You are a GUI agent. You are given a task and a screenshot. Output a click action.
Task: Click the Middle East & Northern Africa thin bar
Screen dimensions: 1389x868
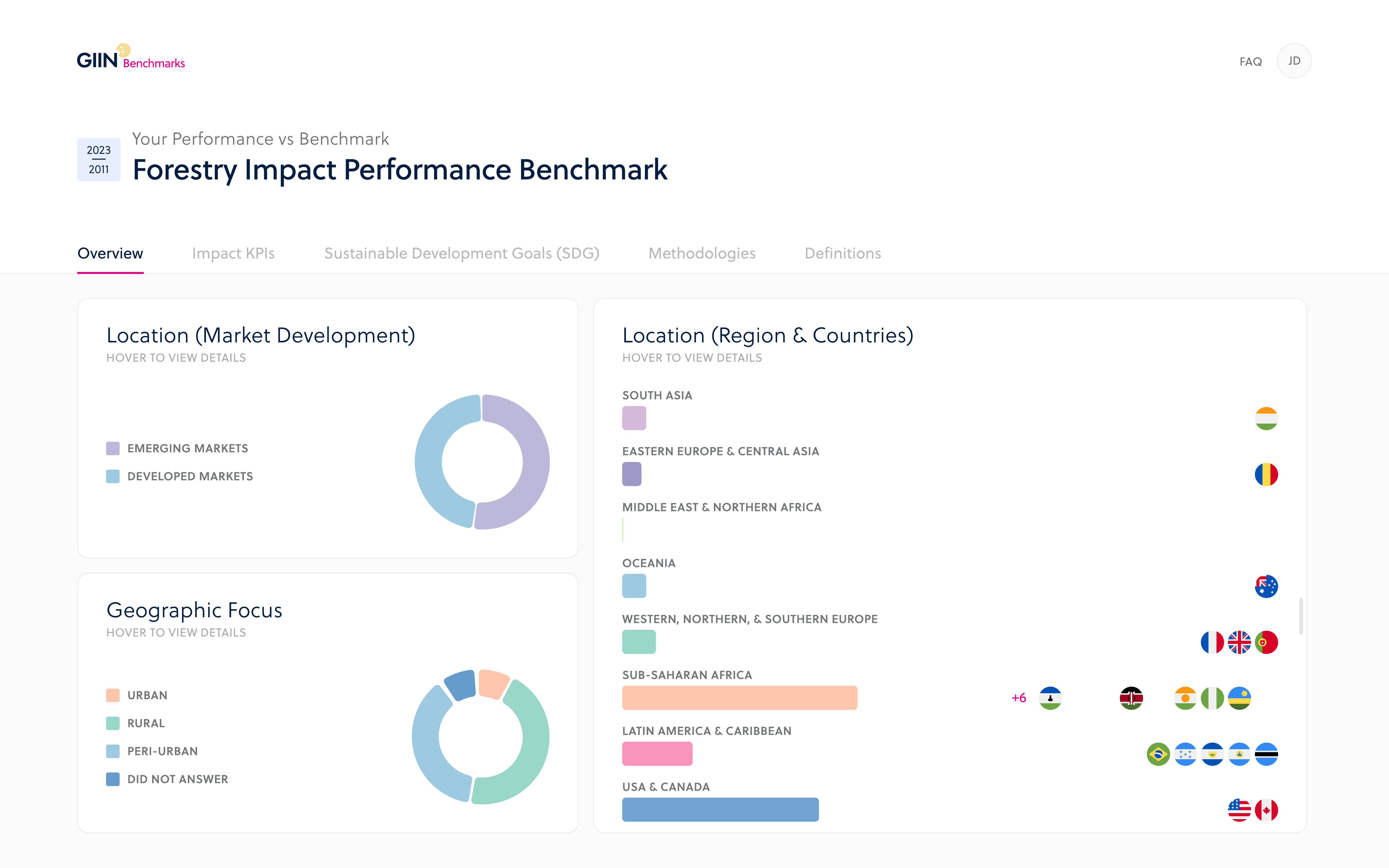[x=623, y=530]
